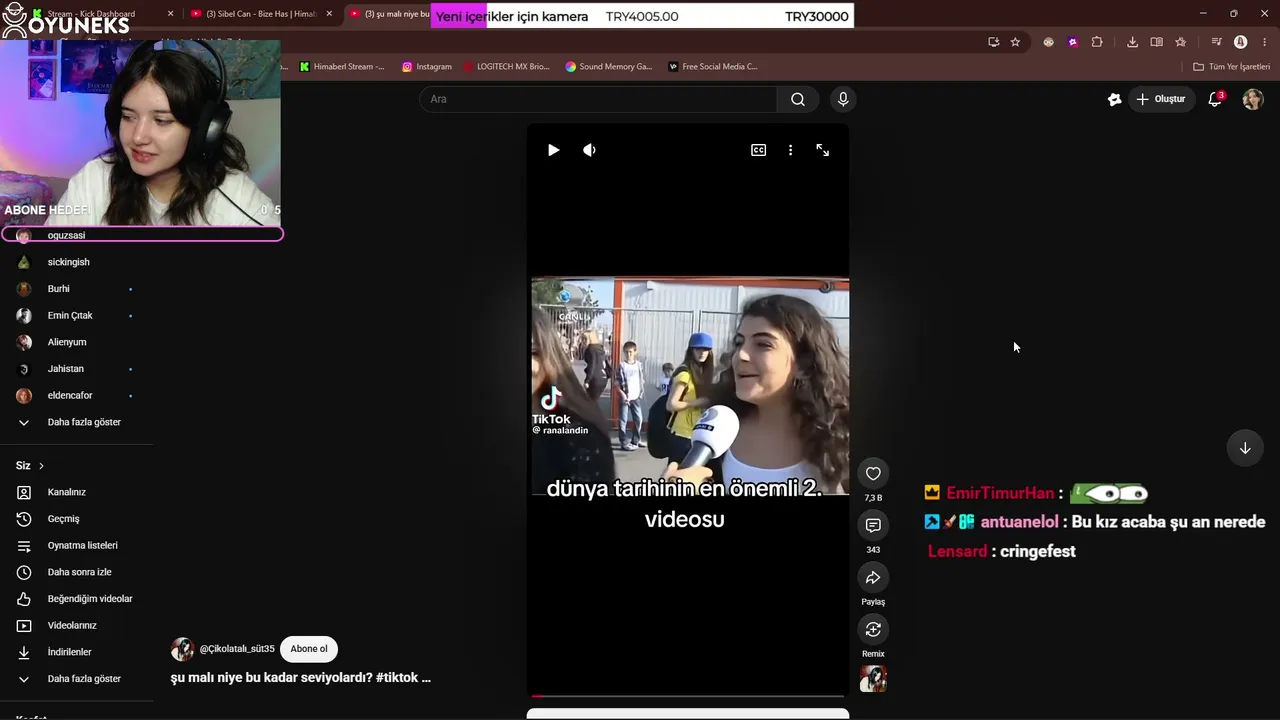This screenshot has height=720, width=1280.
Task: Open reading mode book icon in Chrome toolbar
Action: pos(1156,42)
